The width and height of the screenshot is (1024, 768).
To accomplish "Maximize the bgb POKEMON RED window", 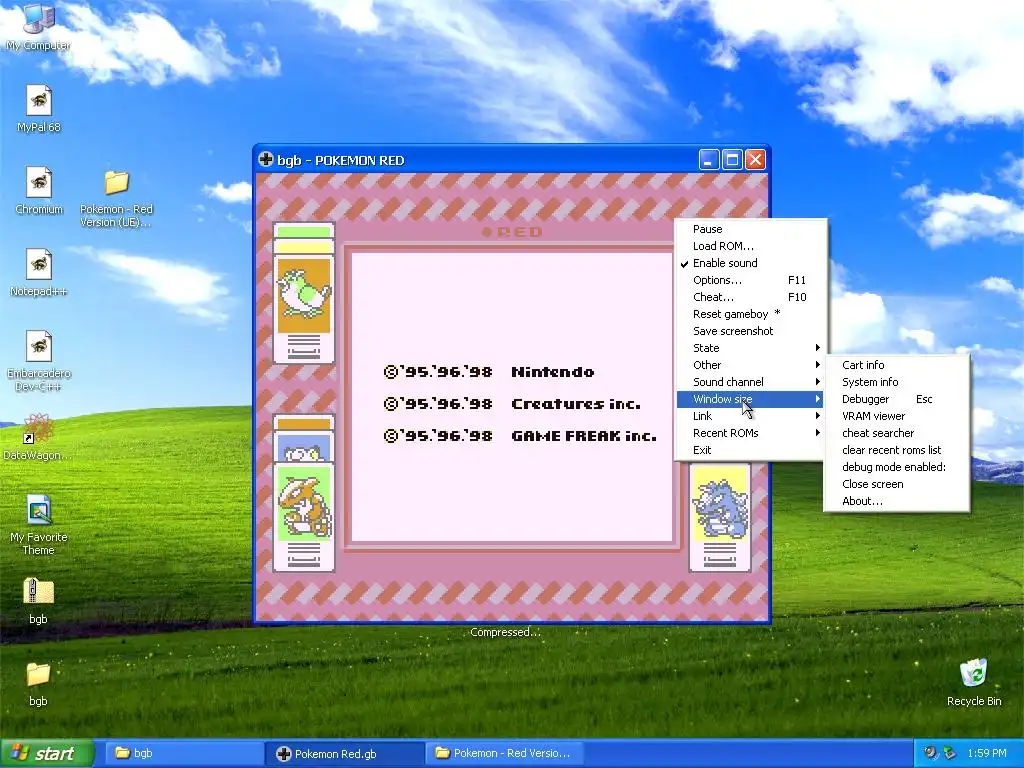I will click(x=732, y=159).
